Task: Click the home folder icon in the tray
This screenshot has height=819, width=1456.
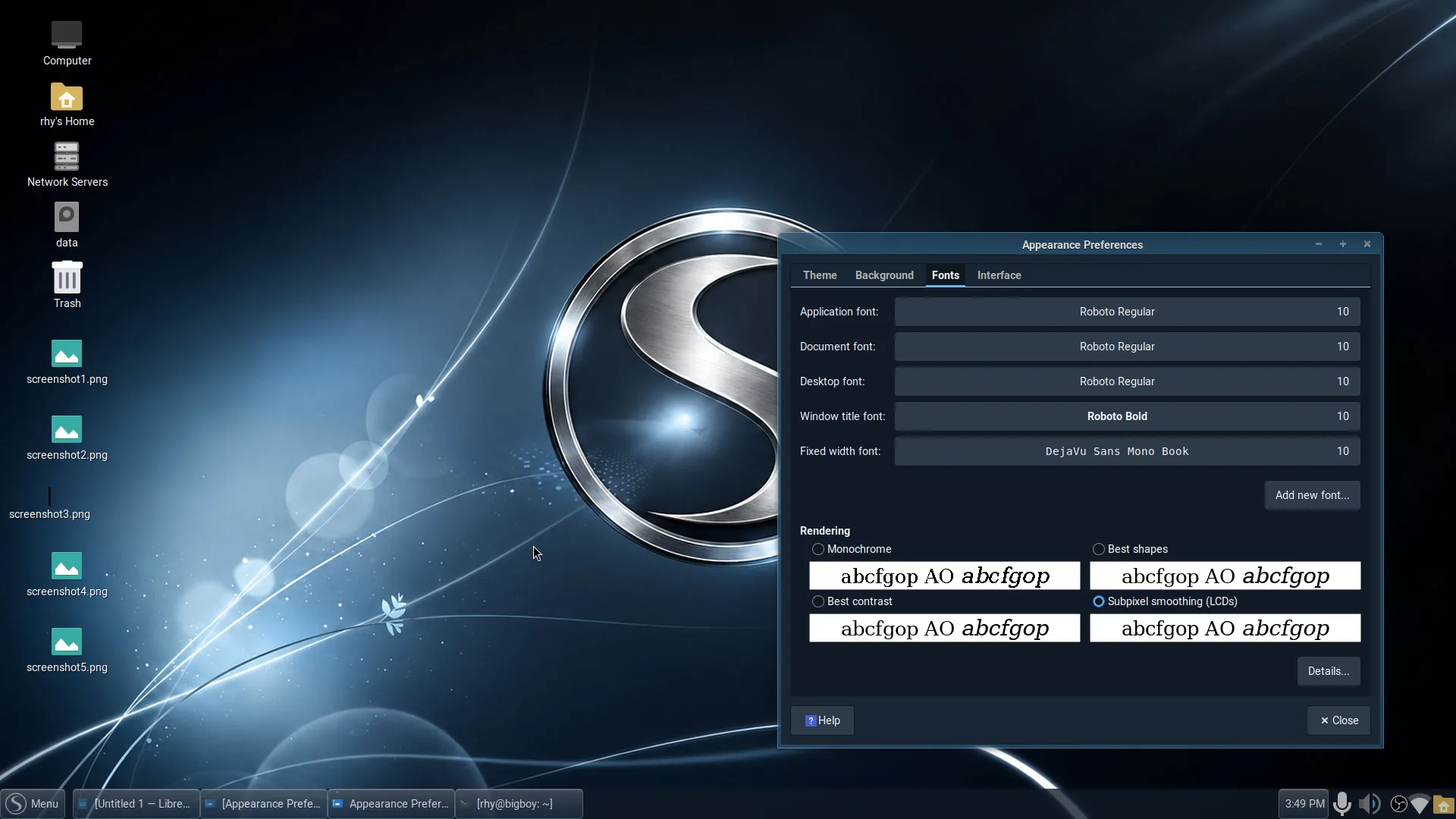Action: tap(1444, 805)
